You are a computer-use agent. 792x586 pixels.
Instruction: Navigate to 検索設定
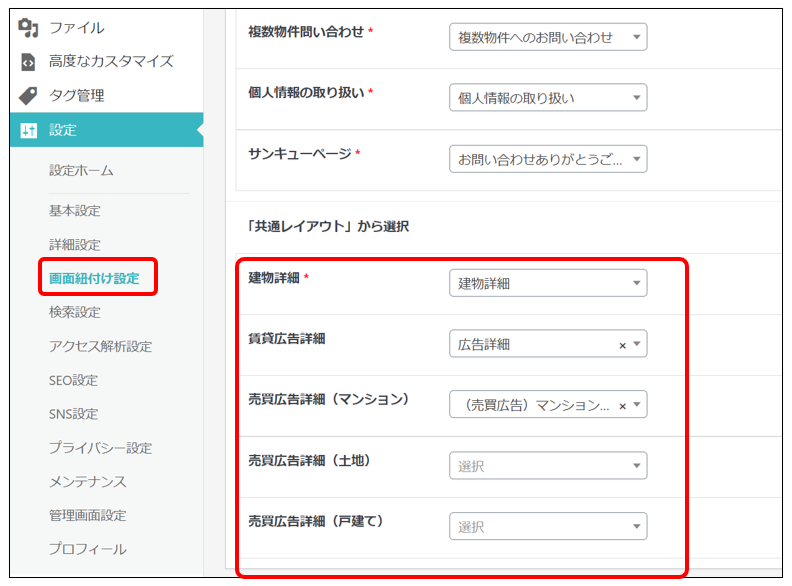(75, 312)
